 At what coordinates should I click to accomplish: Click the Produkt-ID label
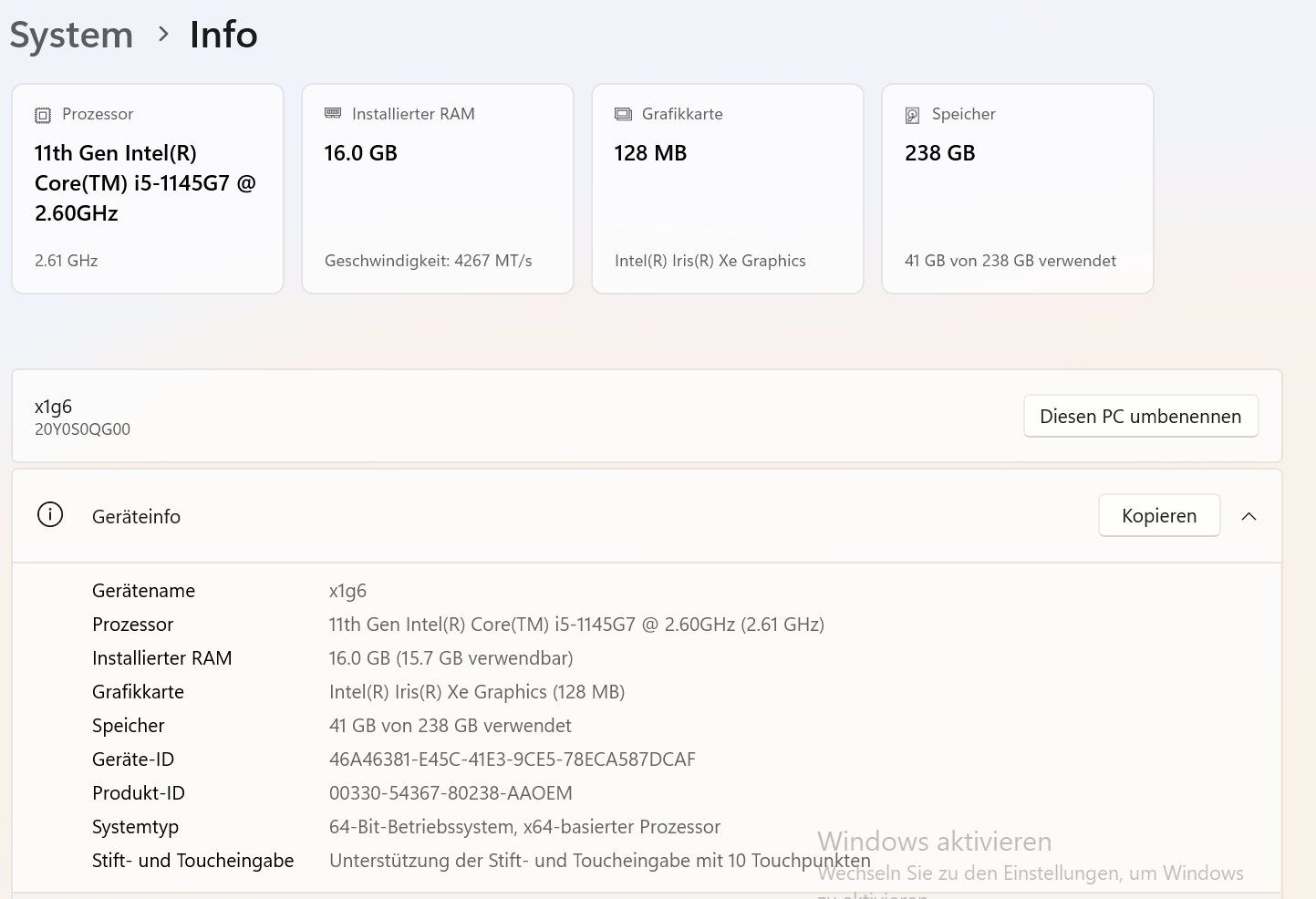coord(139,793)
